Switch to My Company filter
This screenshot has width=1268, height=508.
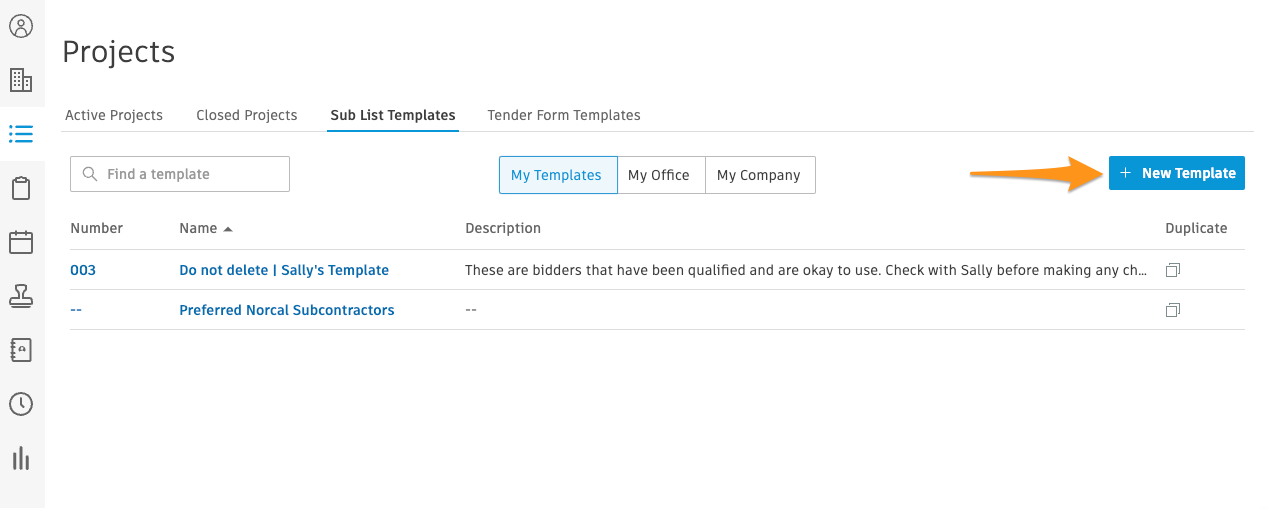pos(758,175)
